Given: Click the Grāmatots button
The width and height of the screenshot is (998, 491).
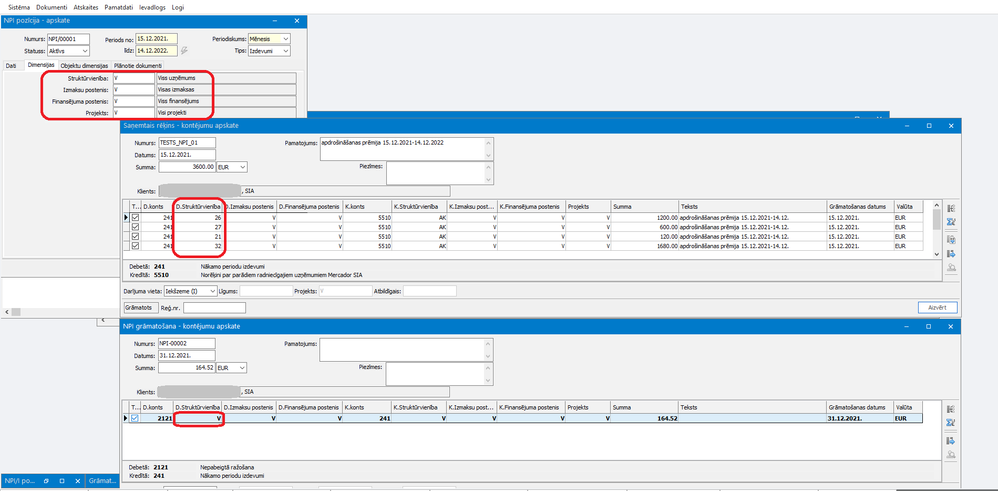Looking at the screenshot, I should (x=138, y=307).
